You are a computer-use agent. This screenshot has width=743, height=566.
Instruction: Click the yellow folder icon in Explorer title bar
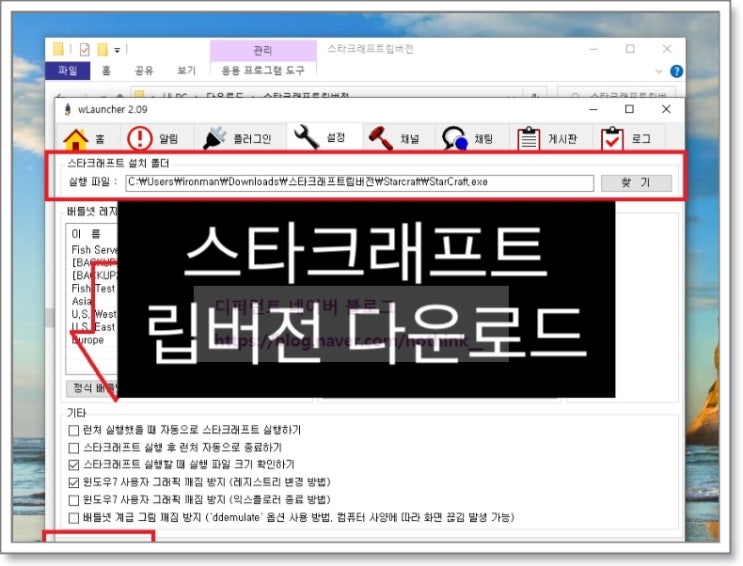pos(58,49)
